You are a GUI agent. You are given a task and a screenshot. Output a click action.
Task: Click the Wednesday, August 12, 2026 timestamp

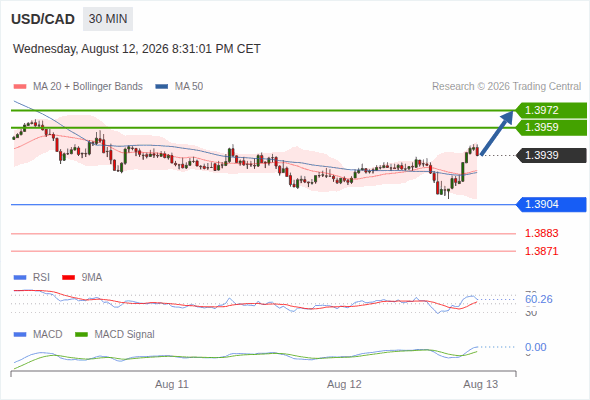[137, 49]
